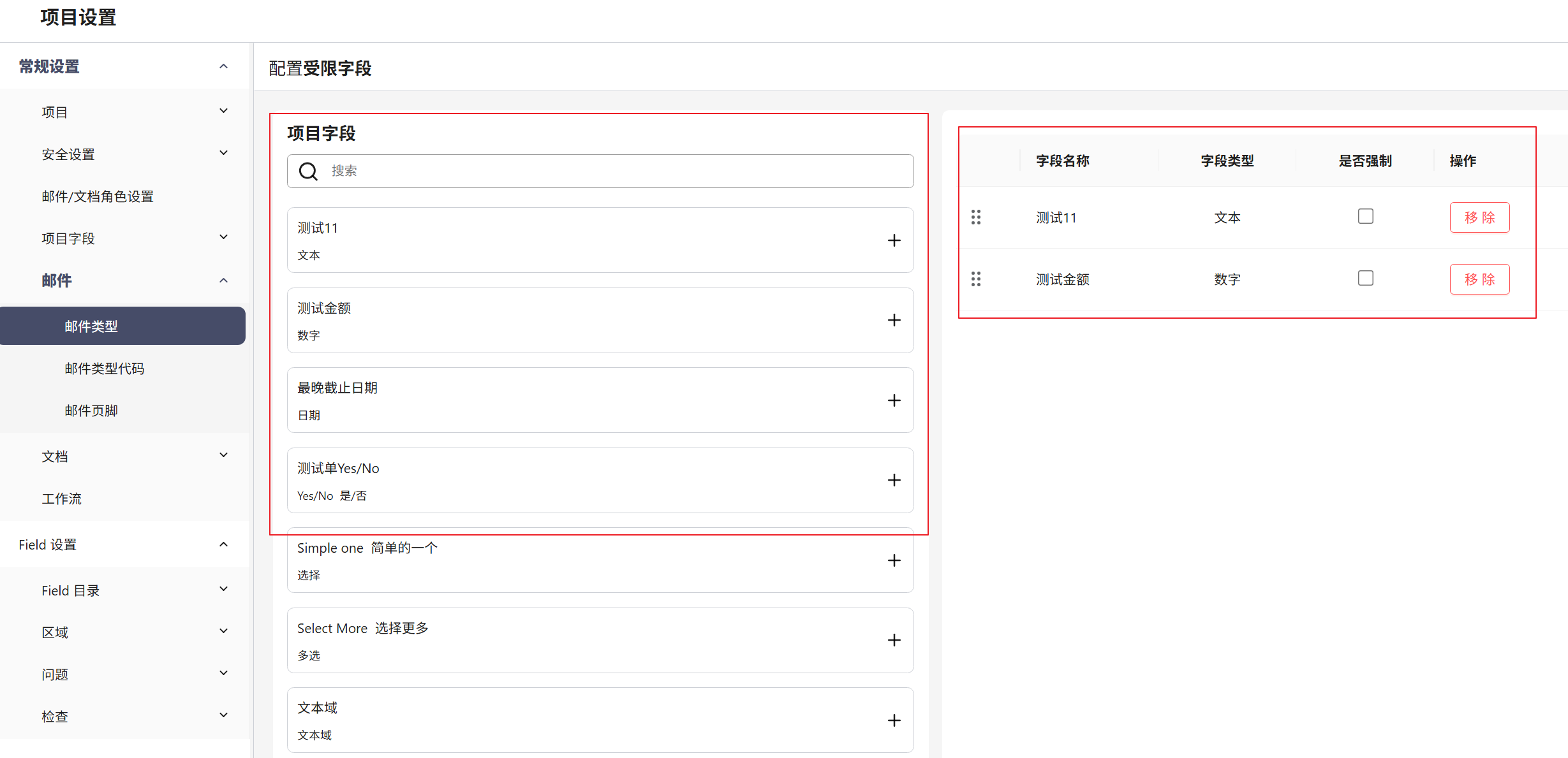The image size is (1568, 758).
Task: Expand 项目字段 in the sidebar
Action: point(223,238)
